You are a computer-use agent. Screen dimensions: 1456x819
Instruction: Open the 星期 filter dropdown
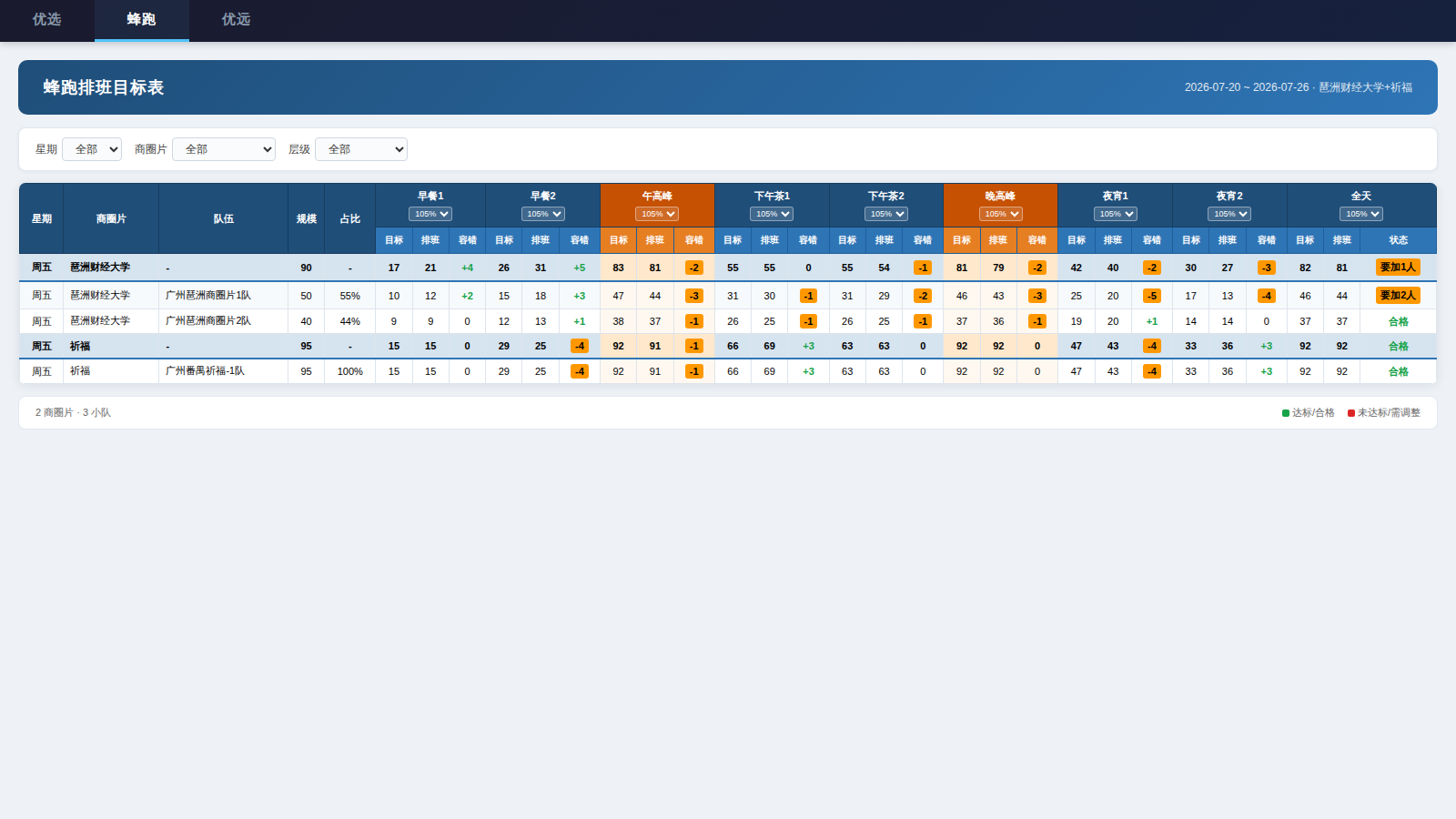(92, 149)
